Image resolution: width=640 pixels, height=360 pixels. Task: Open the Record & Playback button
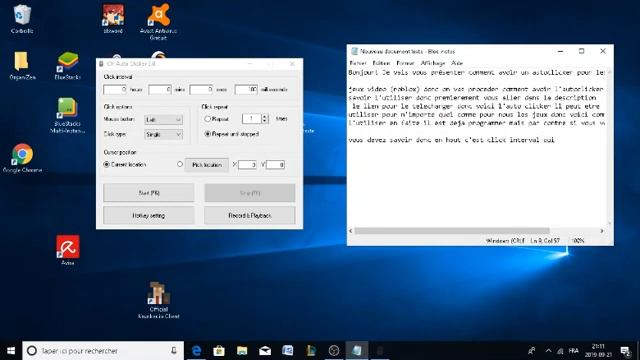(x=250, y=215)
